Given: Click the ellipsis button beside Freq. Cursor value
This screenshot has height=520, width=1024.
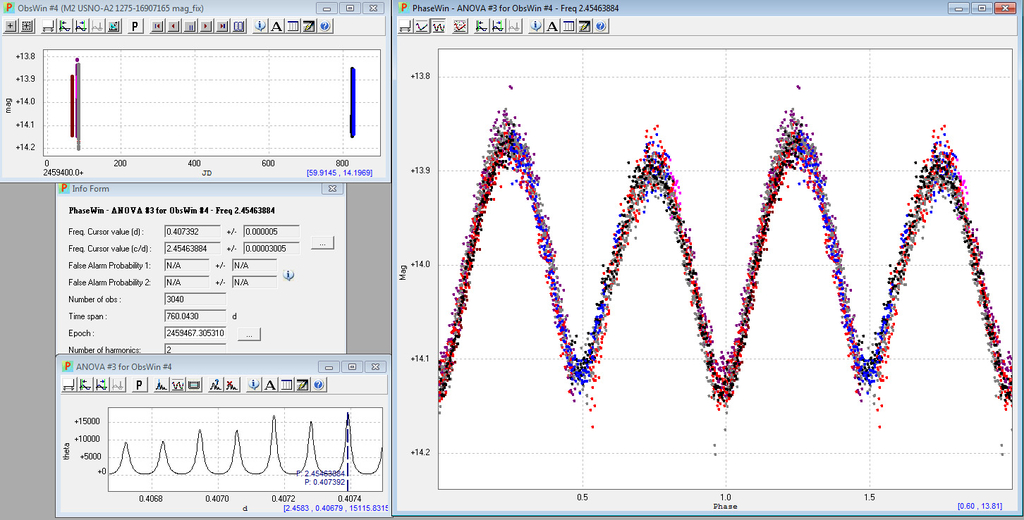Looking at the screenshot, I should tap(322, 243).
